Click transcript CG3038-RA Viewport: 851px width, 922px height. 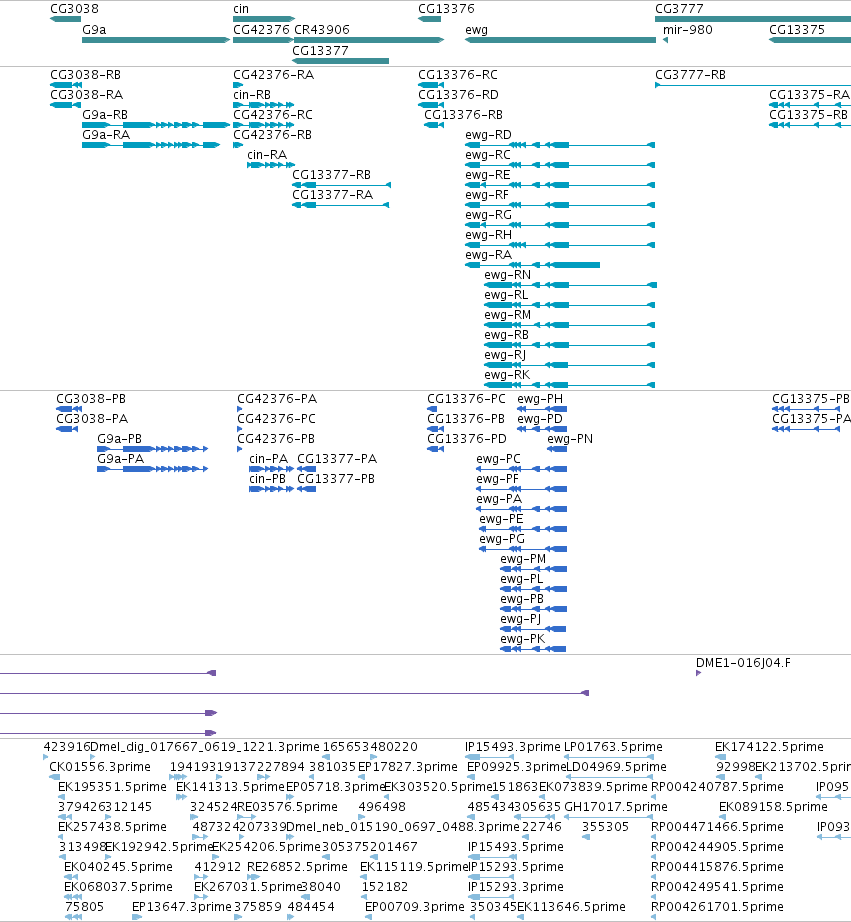[x=66, y=105]
